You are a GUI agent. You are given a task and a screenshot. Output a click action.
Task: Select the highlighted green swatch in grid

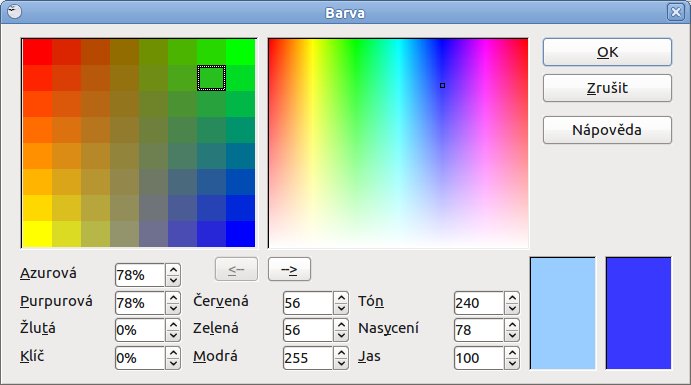coord(212,78)
